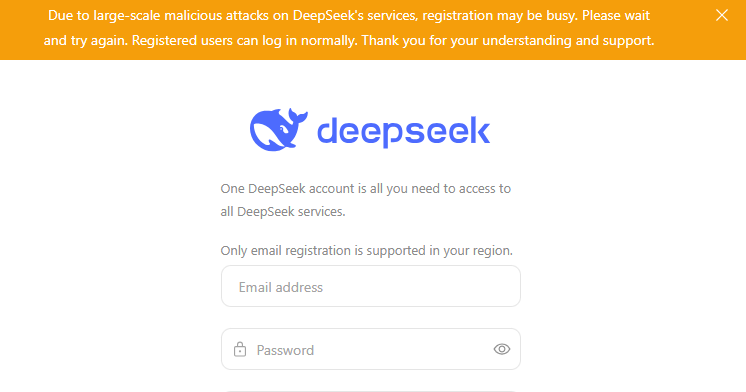Image resolution: width=746 pixels, height=392 pixels.
Task: Click the "One DeepSeek account is all you need" text
Action: (x=365, y=189)
